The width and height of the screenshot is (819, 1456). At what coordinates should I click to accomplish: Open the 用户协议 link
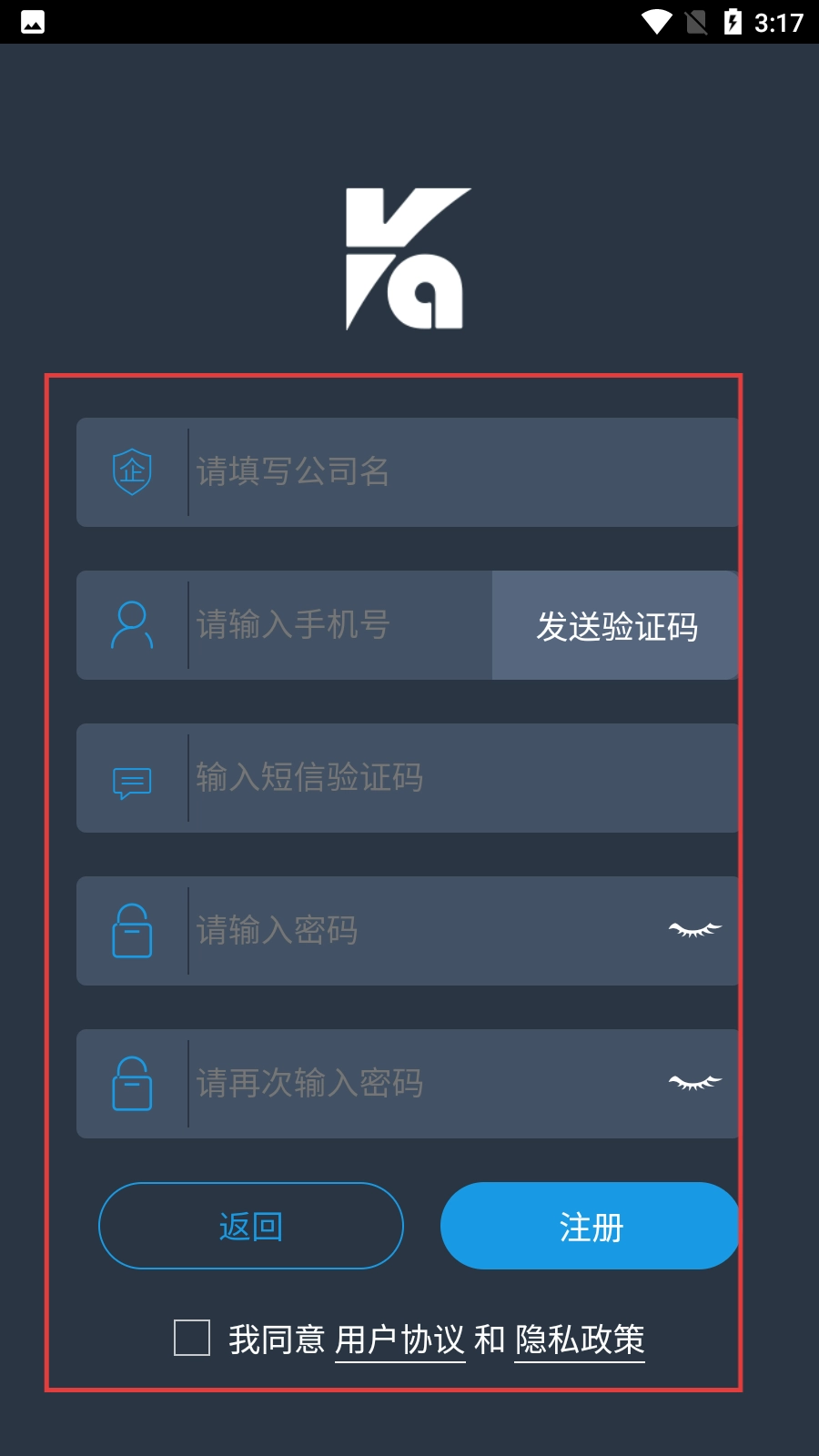pos(400,1340)
